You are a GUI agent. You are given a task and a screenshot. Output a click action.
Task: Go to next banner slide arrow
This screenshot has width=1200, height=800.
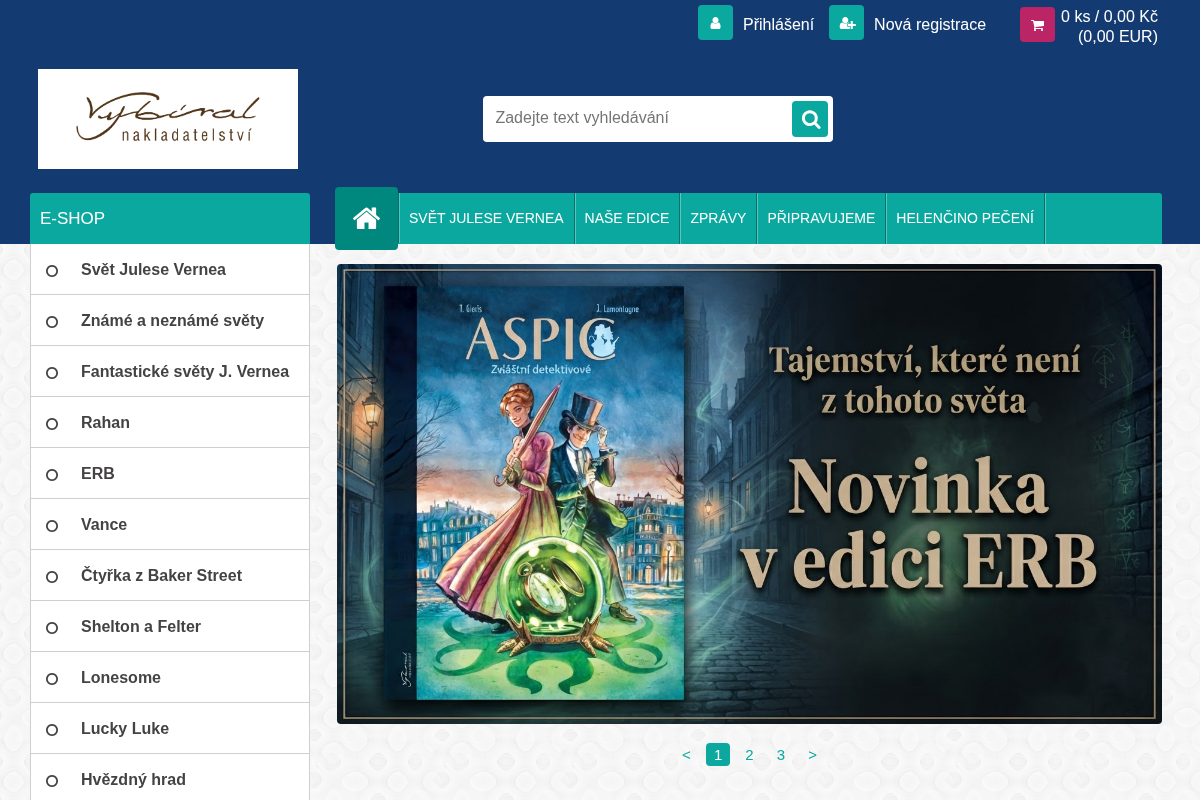[812, 755]
